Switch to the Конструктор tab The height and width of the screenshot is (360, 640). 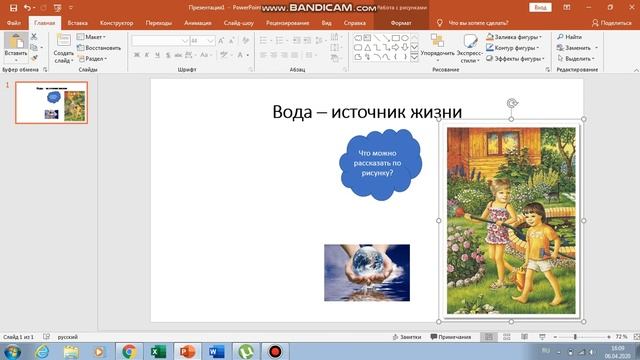point(116,23)
